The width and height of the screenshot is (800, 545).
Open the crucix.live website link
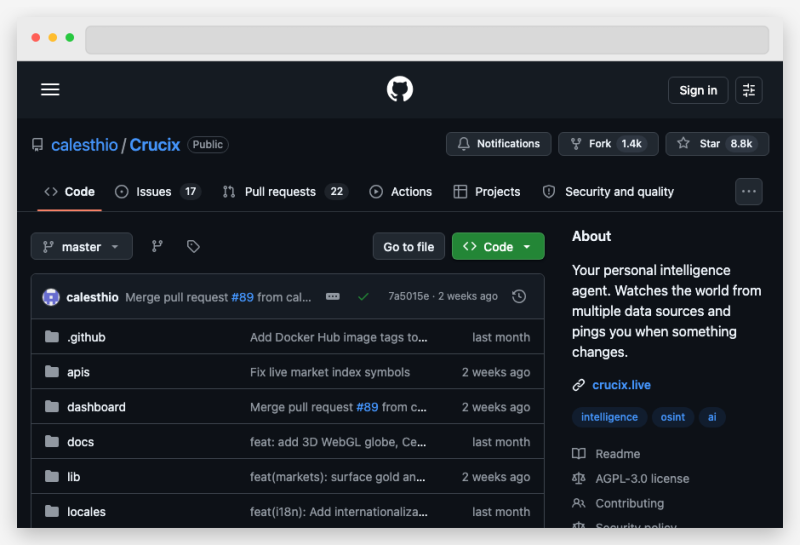[x=621, y=385]
